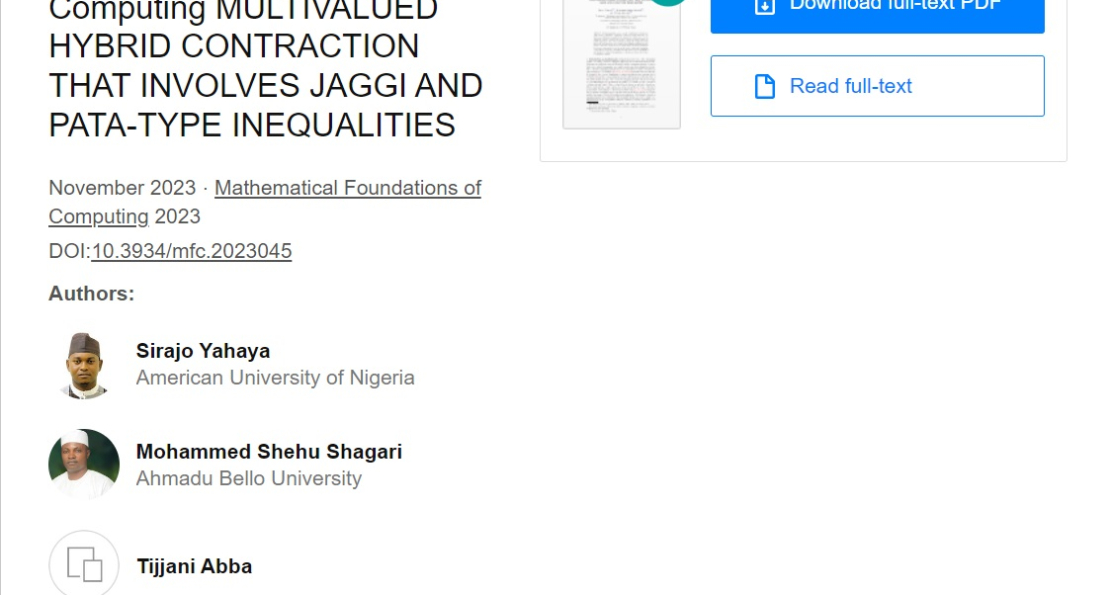The height and width of the screenshot is (595, 1110).
Task: Open author name Mohammed Shehu Shagari
Action: coord(269,452)
